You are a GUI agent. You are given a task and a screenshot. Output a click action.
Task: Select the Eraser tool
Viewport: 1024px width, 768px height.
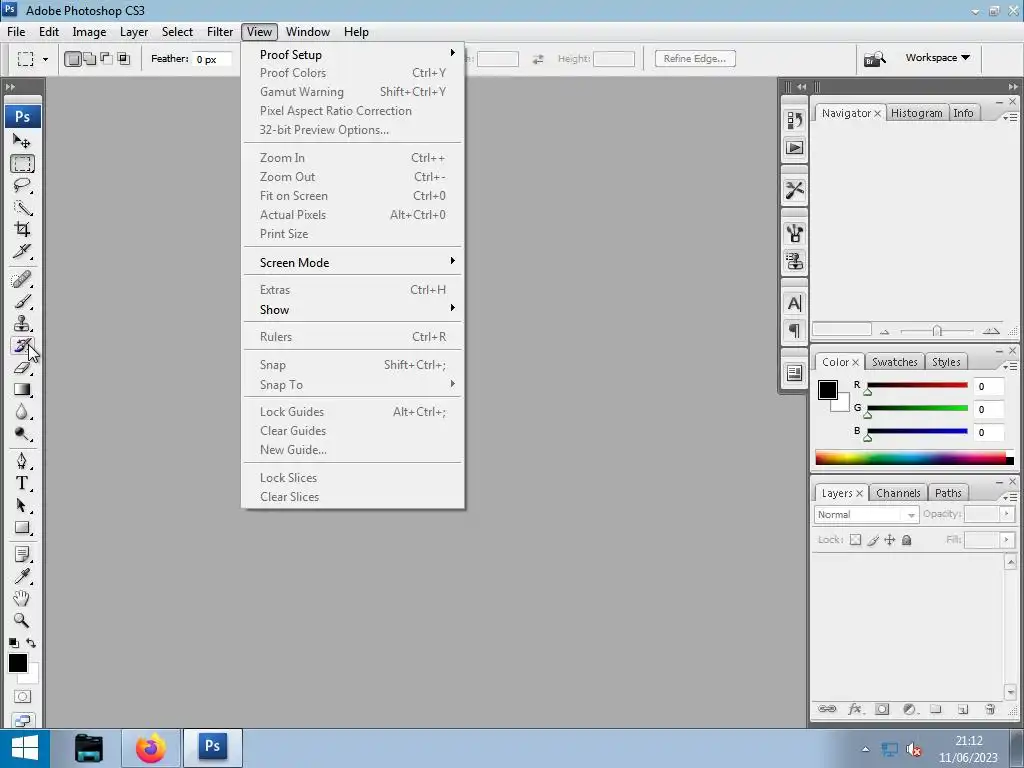[x=22, y=368]
